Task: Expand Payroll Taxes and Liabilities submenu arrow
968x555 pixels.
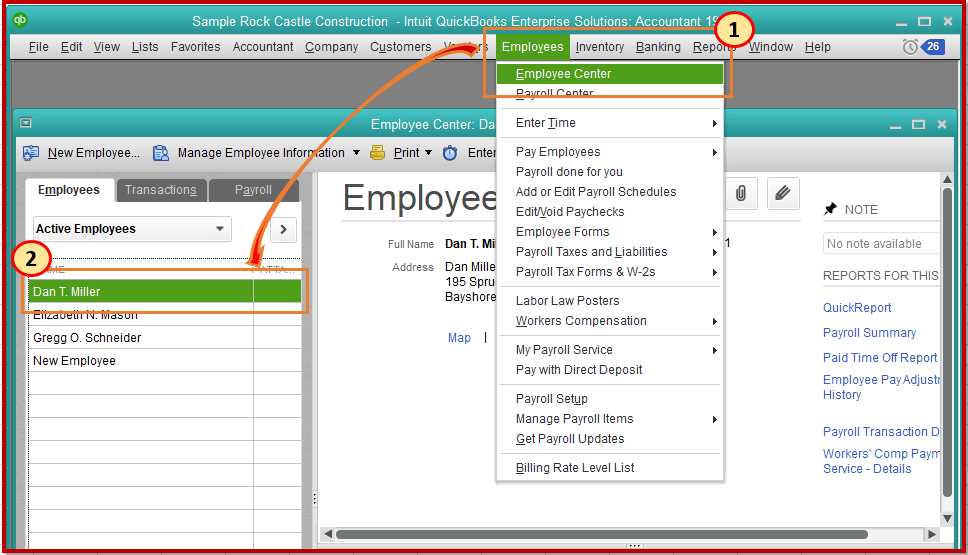Action: pos(714,252)
